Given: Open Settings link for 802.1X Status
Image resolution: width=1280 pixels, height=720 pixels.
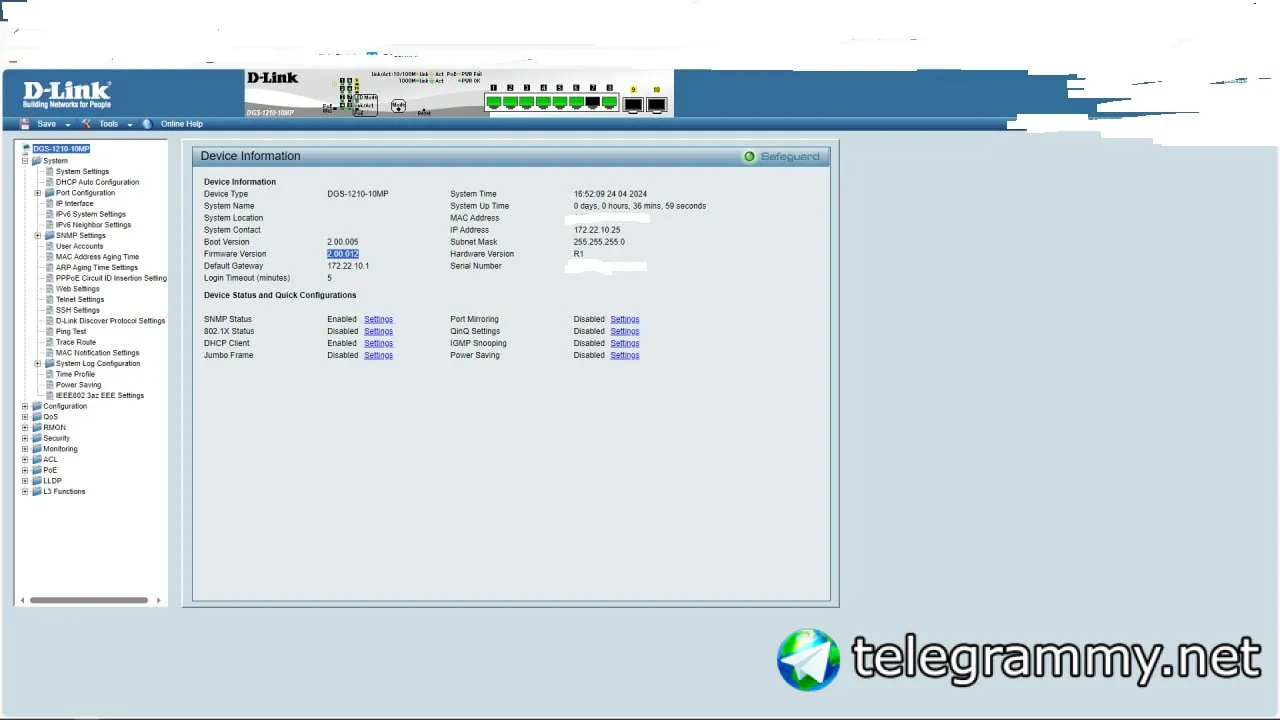Looking at the screenshot, I should [378, 331].
